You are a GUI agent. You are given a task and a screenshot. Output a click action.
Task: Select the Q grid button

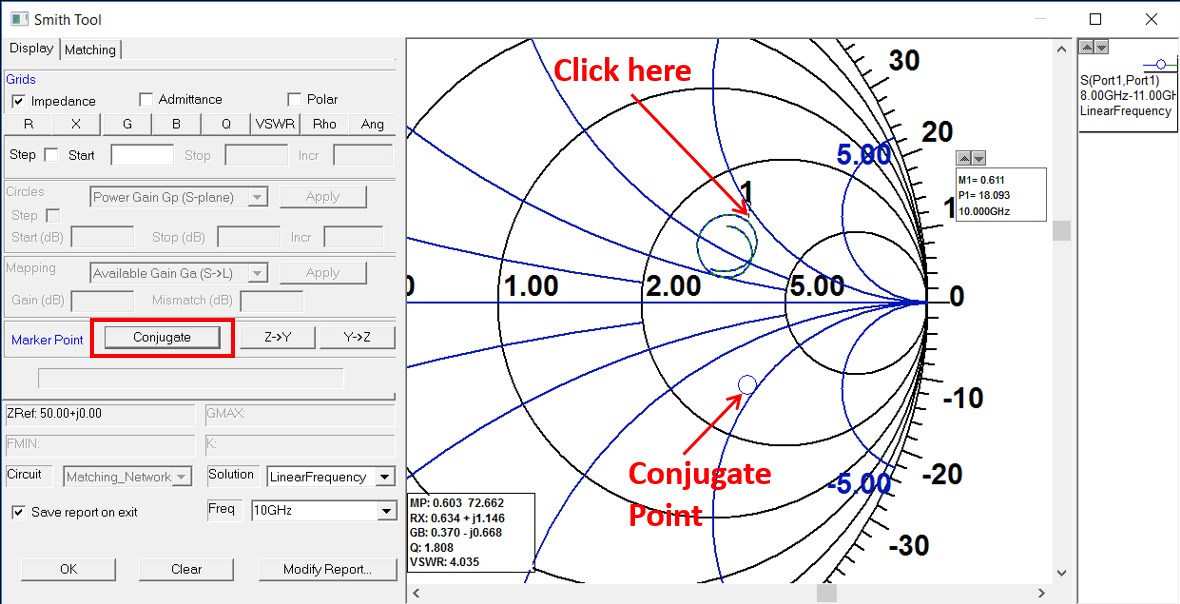point(226,124)
